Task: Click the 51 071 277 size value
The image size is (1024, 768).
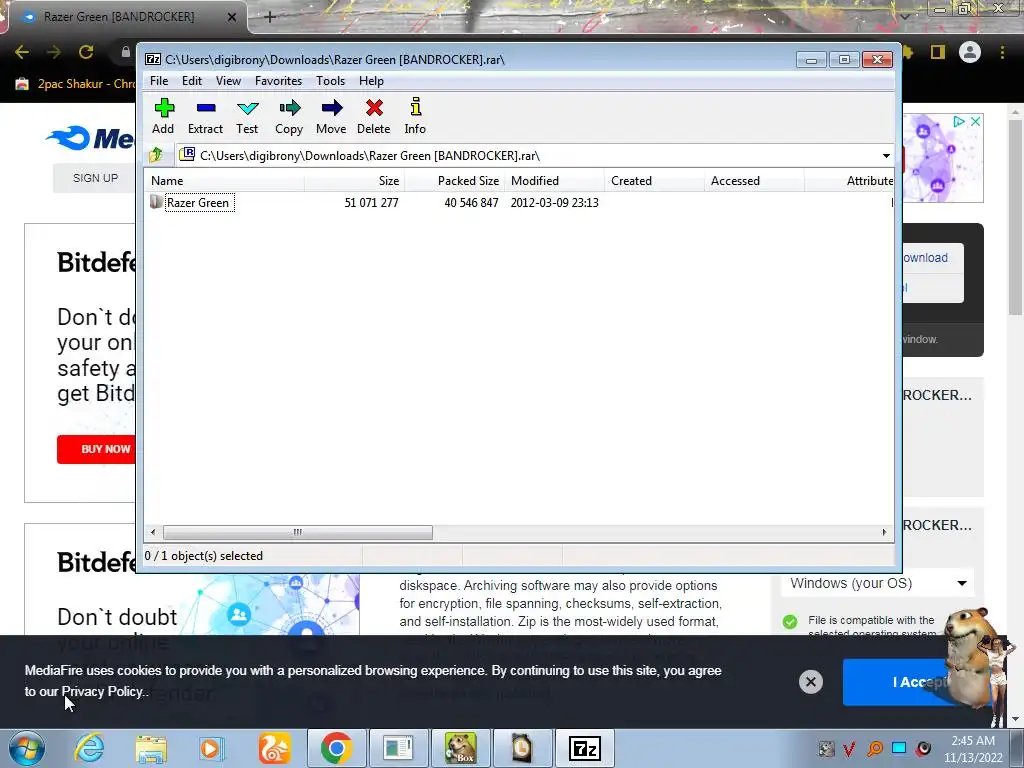Action: click(371, 203)
